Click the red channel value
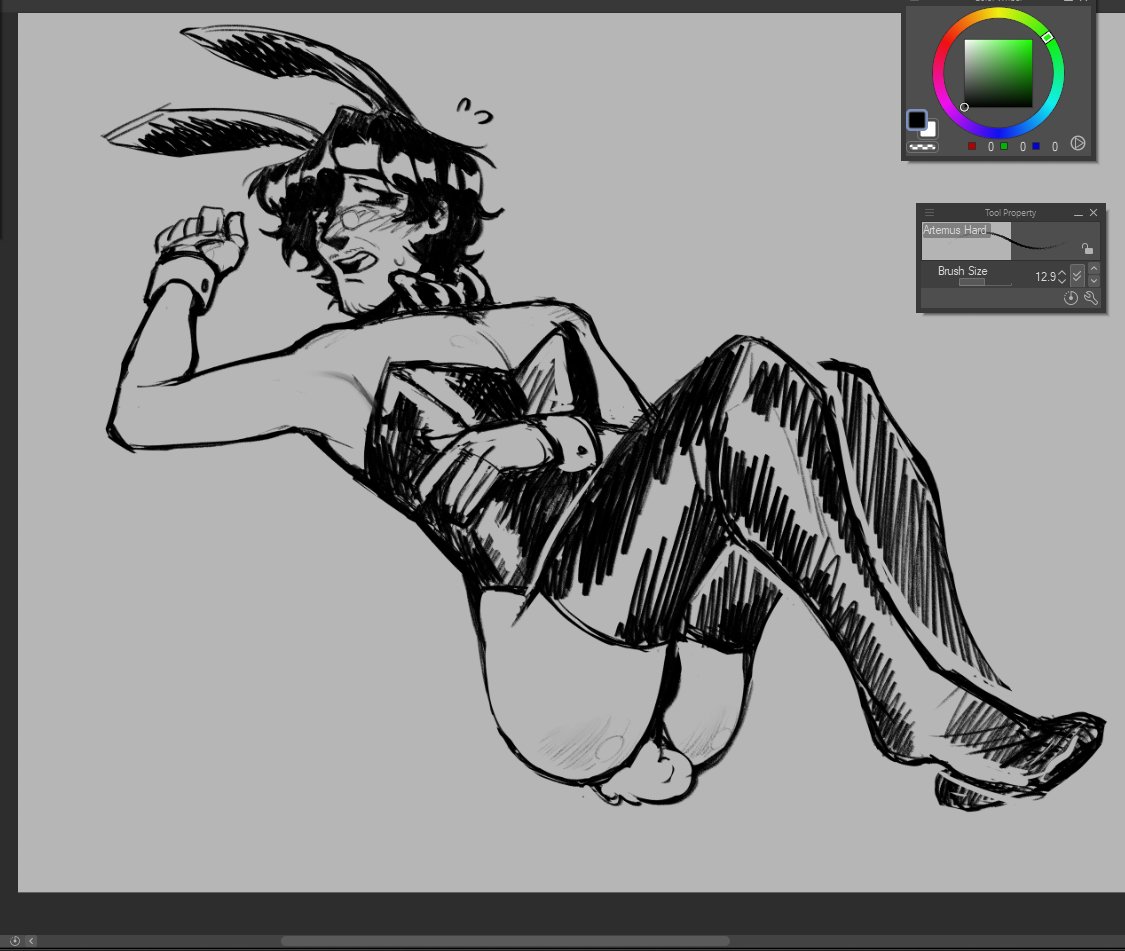Viewport: 1125px width, 951px height. point(991,146)
